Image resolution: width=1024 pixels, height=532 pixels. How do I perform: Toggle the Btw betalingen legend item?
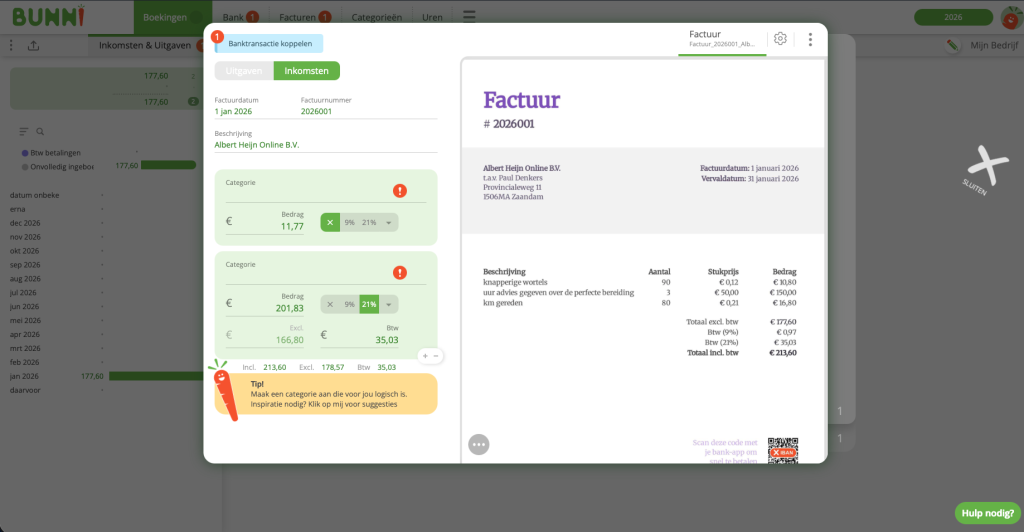tap(52, 153)
